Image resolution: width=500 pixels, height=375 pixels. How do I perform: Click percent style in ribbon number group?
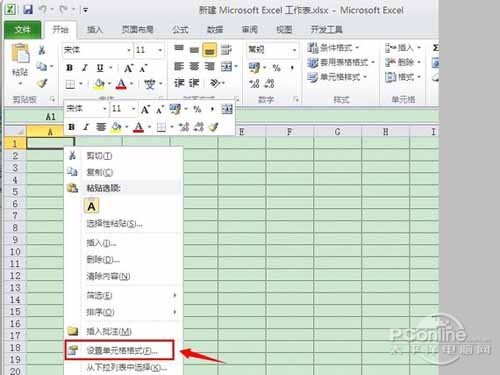[276, 68]
